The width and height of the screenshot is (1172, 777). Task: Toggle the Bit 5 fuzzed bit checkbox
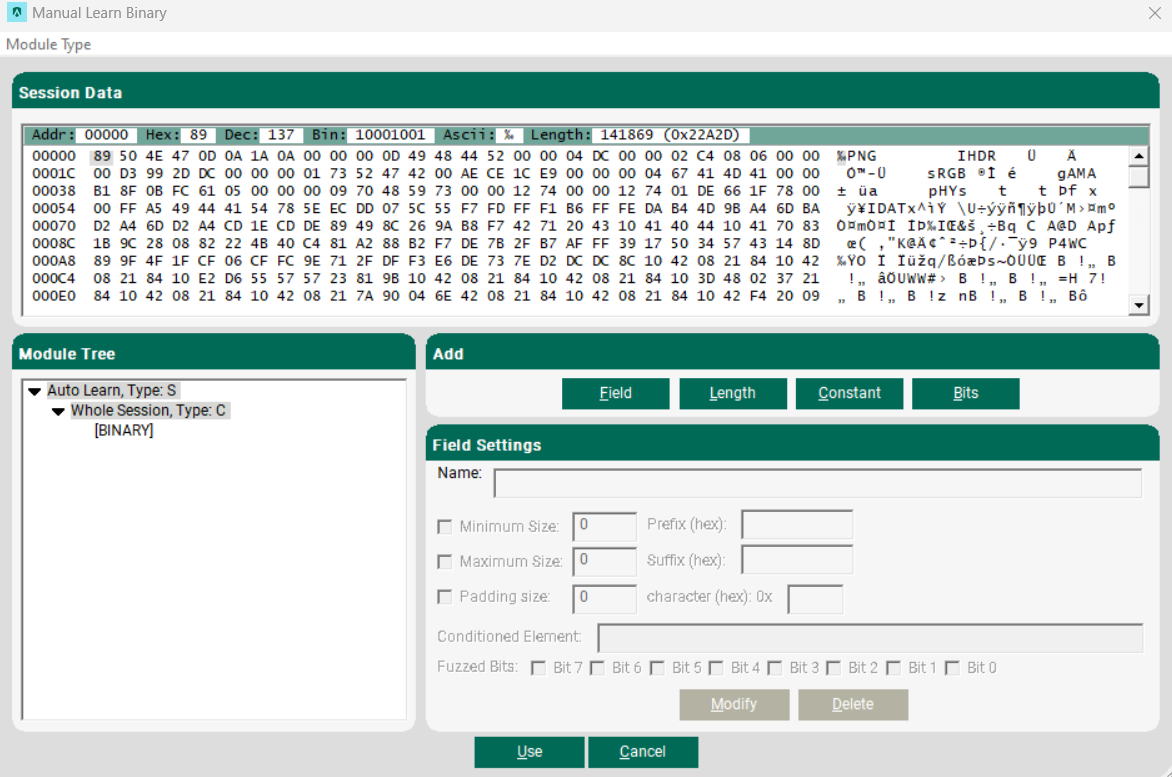click(657, 668)
